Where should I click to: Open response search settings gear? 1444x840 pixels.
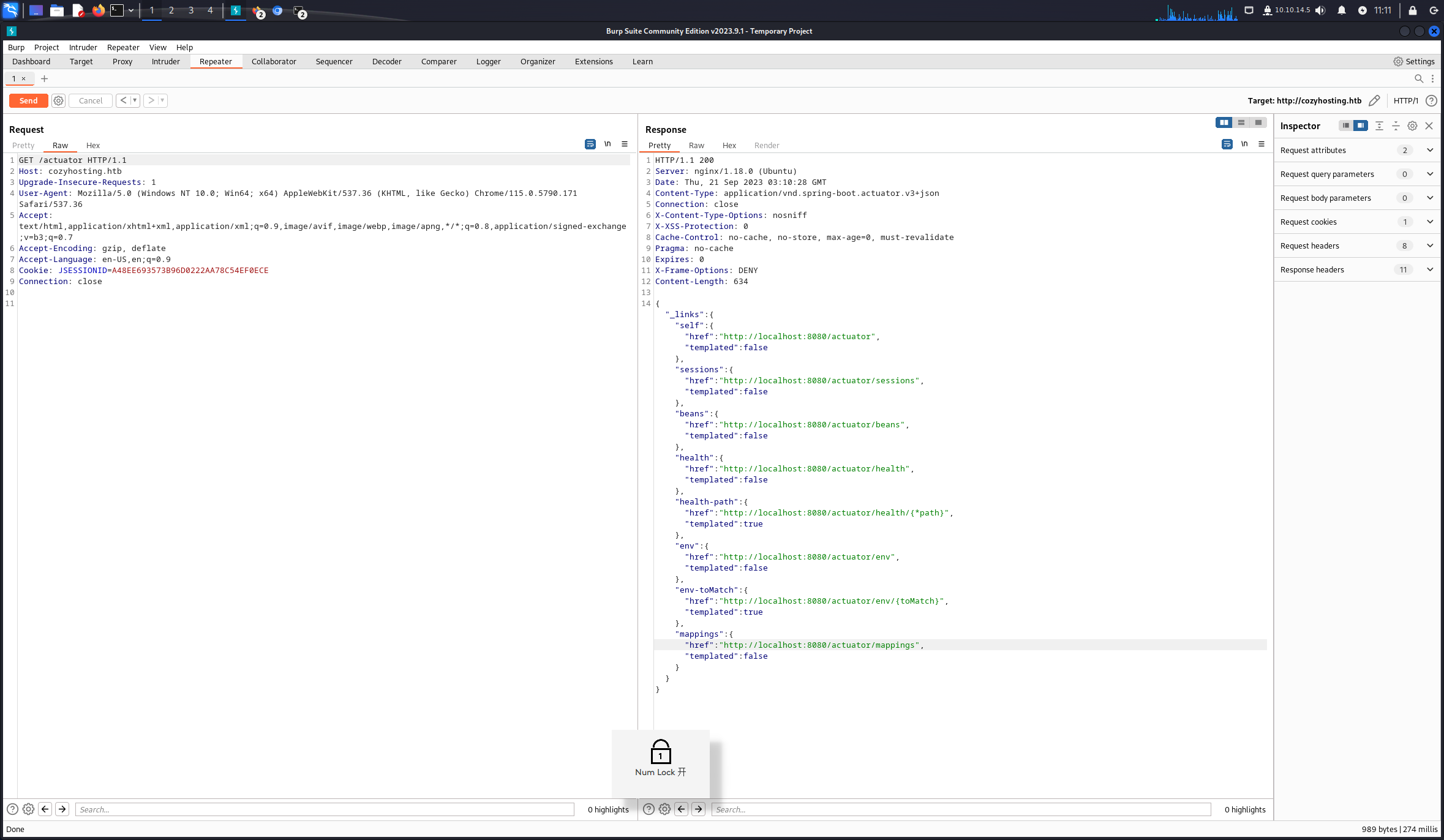click(664, 809)
